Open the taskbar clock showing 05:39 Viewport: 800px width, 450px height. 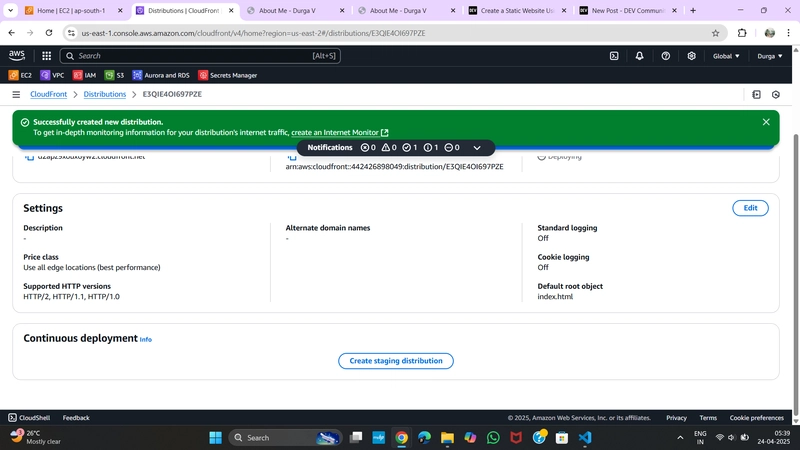[773, 438]
